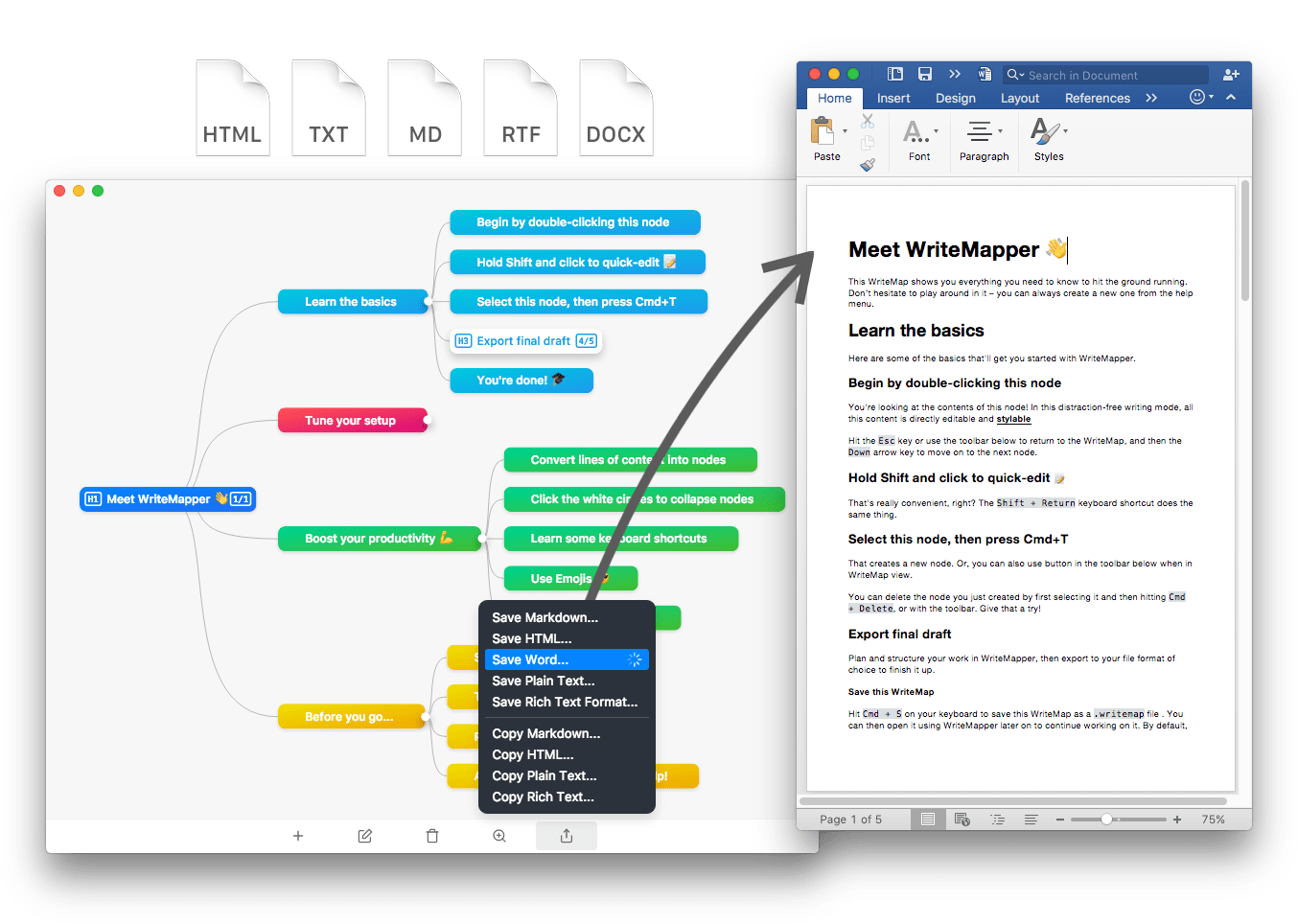The image size is (1298, 924).
Task: Click the DOCX file type icon
Action: (616, 107)
